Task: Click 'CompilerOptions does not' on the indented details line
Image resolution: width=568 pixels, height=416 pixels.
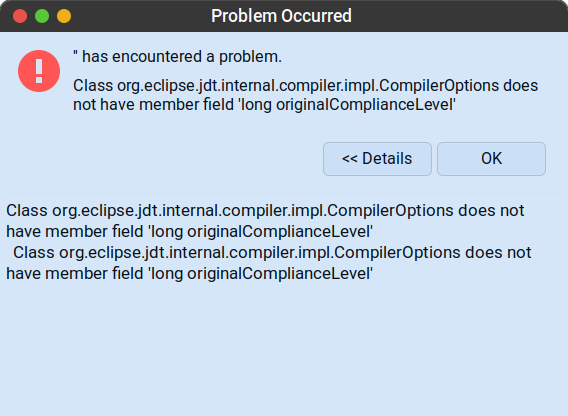Action: [432, 253]
